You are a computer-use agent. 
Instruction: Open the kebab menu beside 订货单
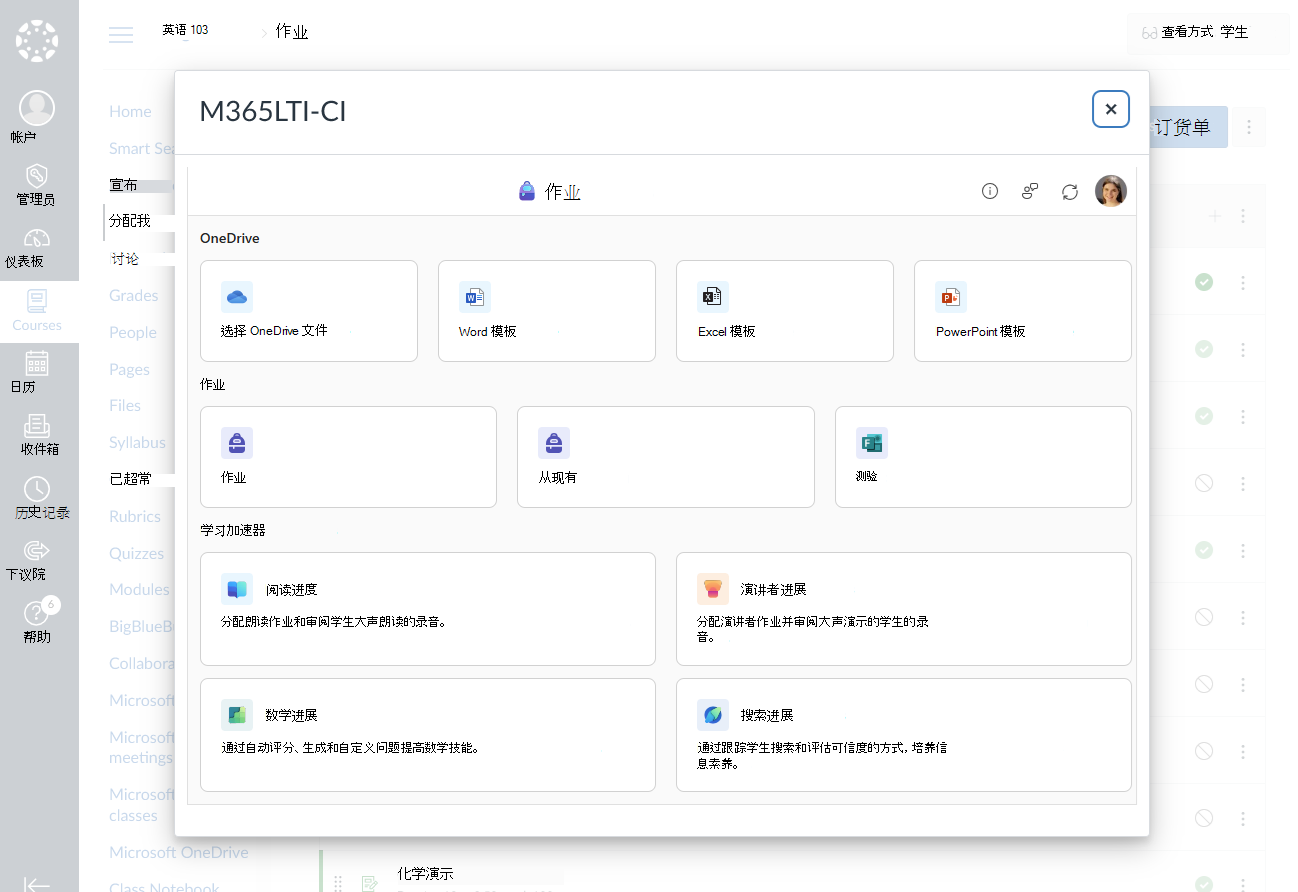tap(1249, 127)
